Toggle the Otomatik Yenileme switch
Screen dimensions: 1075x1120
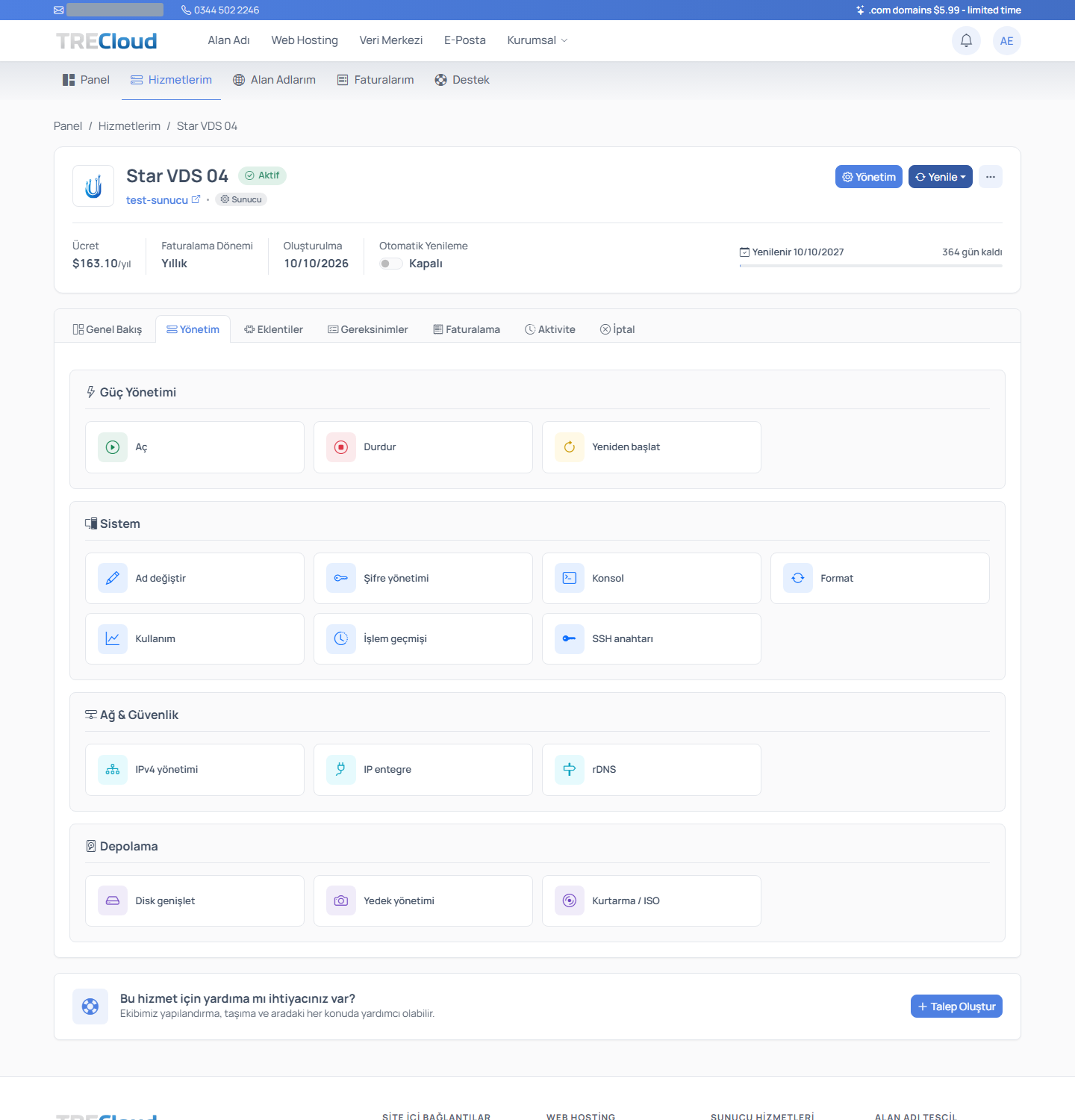click(x=391, y=264)
